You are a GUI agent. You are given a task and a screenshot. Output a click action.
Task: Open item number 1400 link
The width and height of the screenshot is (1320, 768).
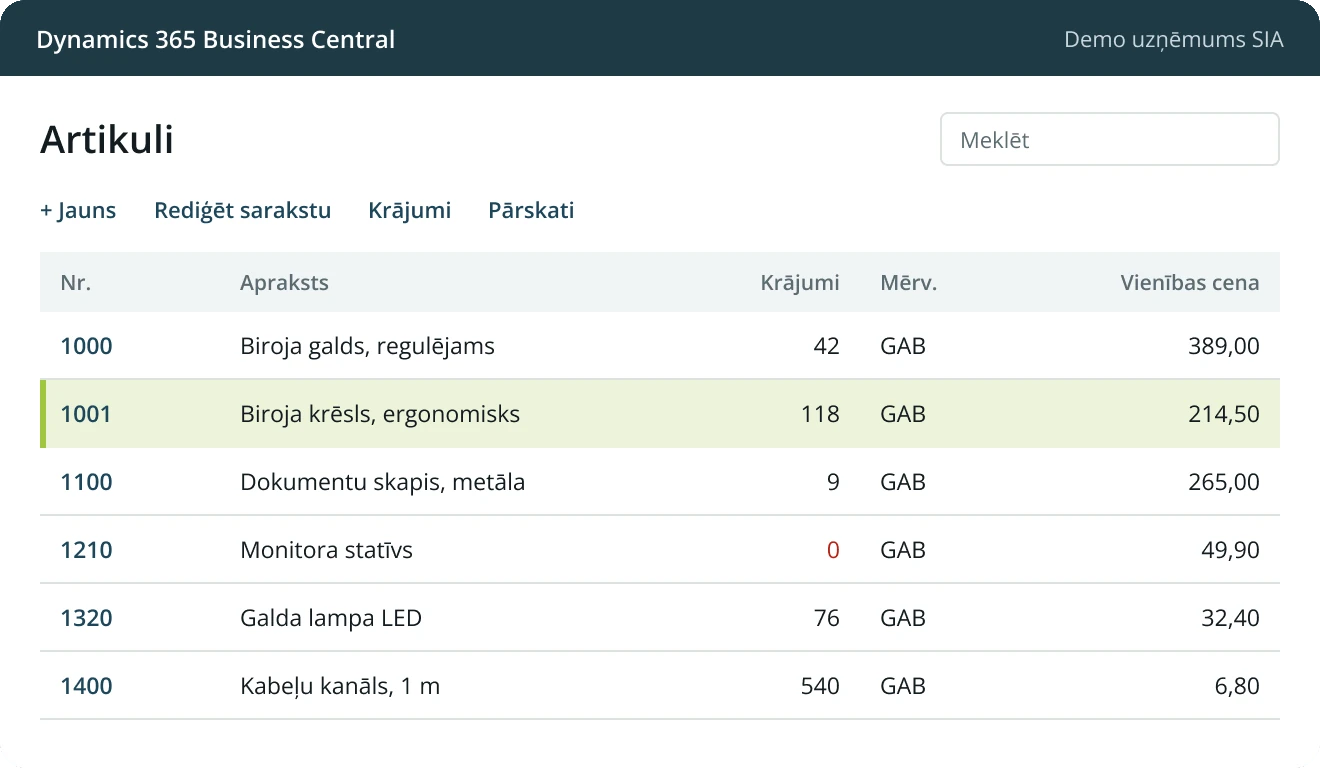86,686
